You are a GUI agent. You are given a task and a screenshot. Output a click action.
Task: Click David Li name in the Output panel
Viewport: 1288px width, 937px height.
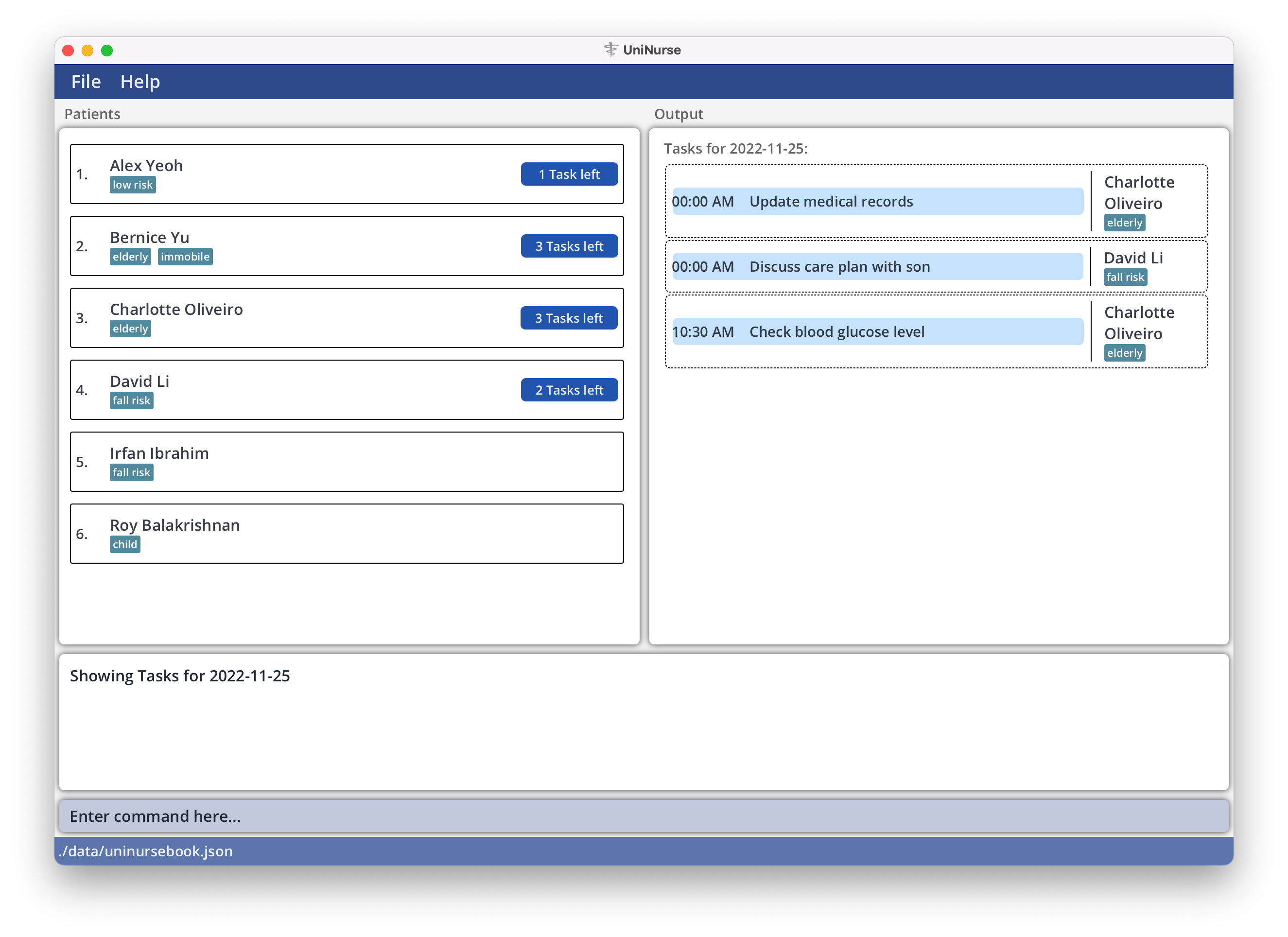click(1133, 258)
